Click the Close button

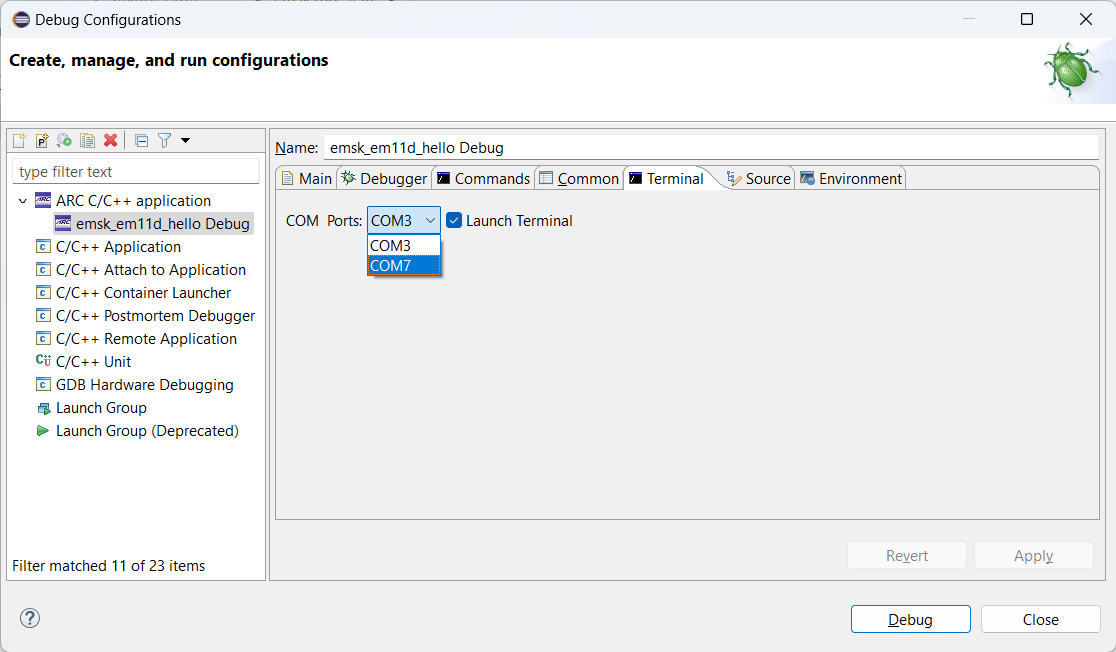[1040, 619]
